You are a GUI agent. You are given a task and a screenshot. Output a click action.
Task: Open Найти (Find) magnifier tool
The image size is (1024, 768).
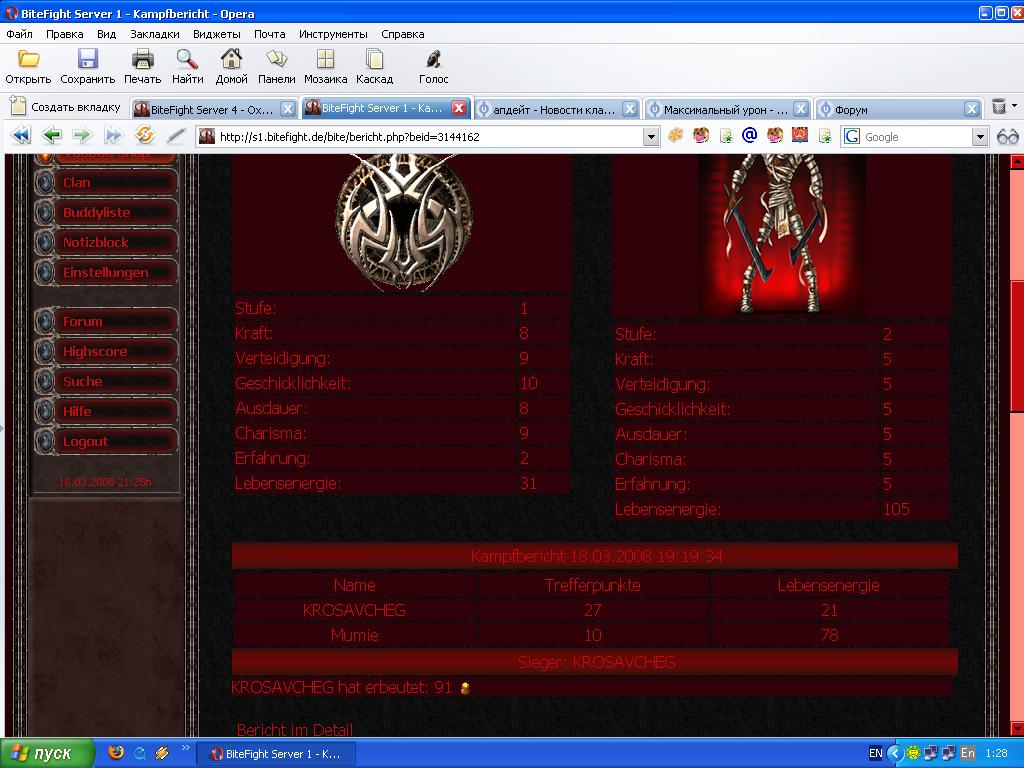point(187,59)
